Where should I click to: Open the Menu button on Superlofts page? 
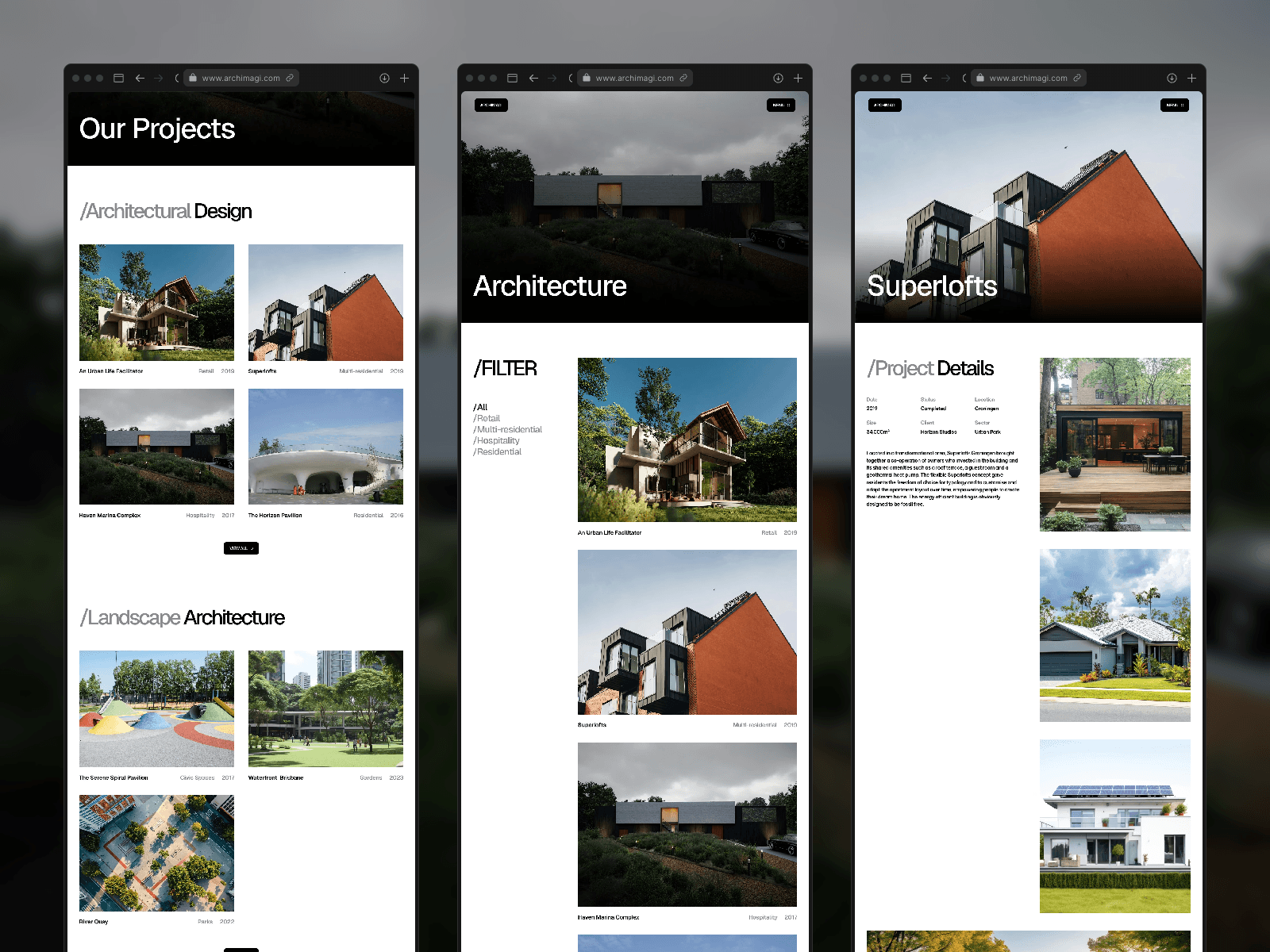pyautogui.click(x=1175, y=105)
